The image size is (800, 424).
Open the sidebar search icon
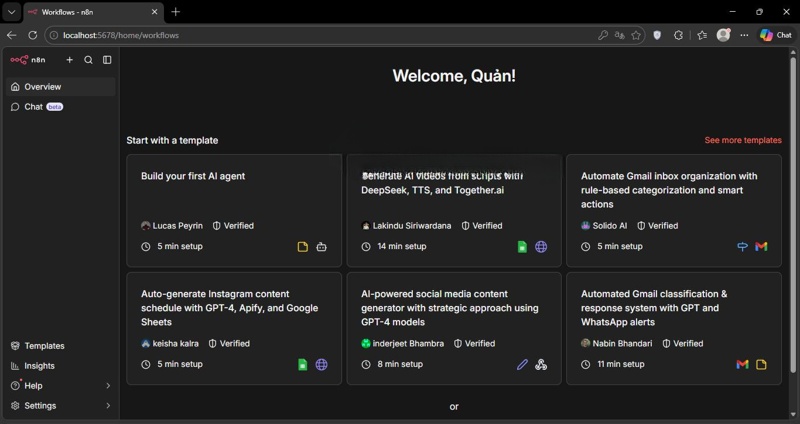[x=88, y=60]
